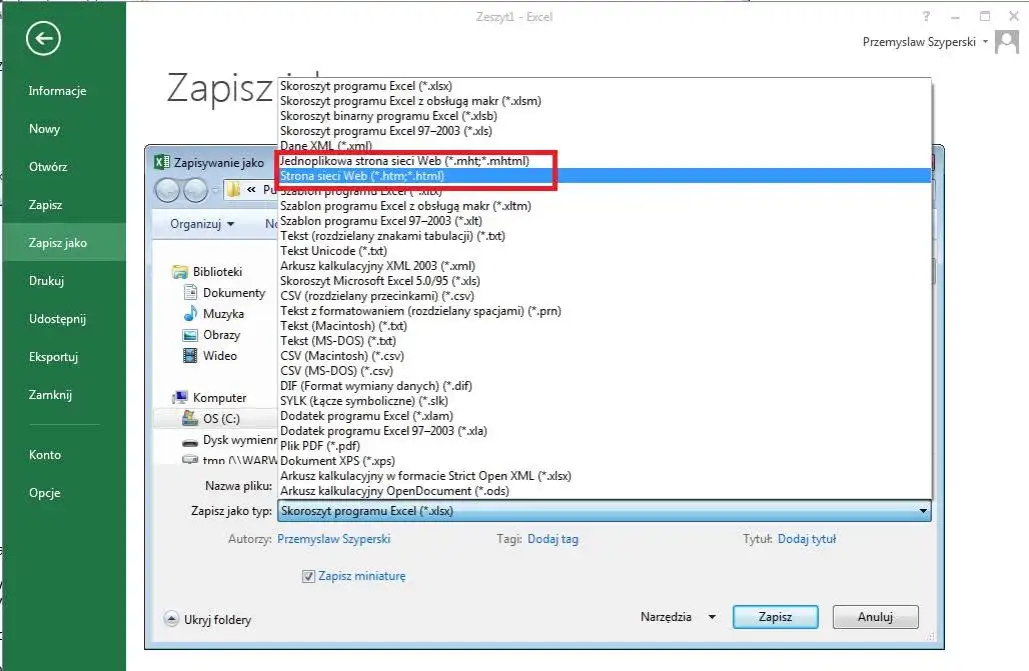Open the Organizuj dropdown menu
This screenshot has height=671, width=1029.
(202, 224)
